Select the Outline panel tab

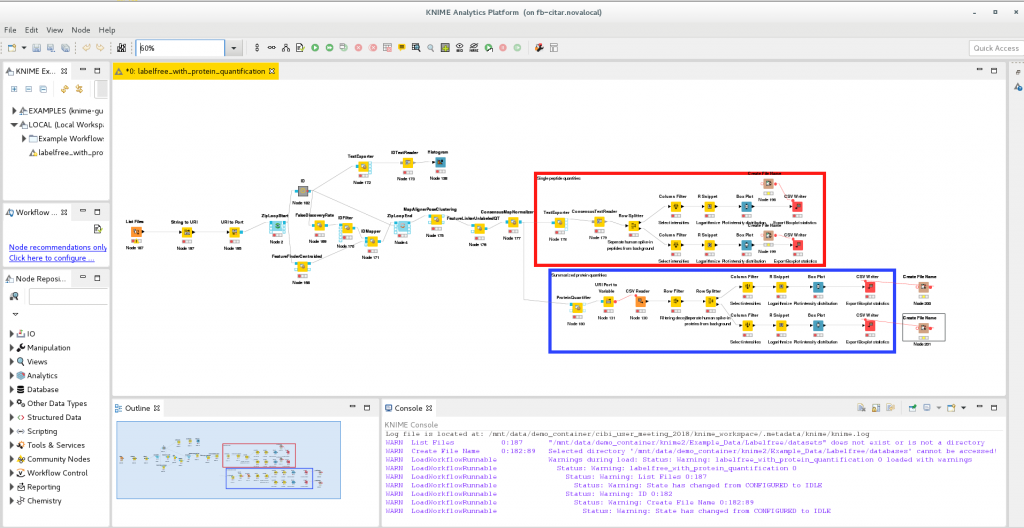(x=138, y=408)
